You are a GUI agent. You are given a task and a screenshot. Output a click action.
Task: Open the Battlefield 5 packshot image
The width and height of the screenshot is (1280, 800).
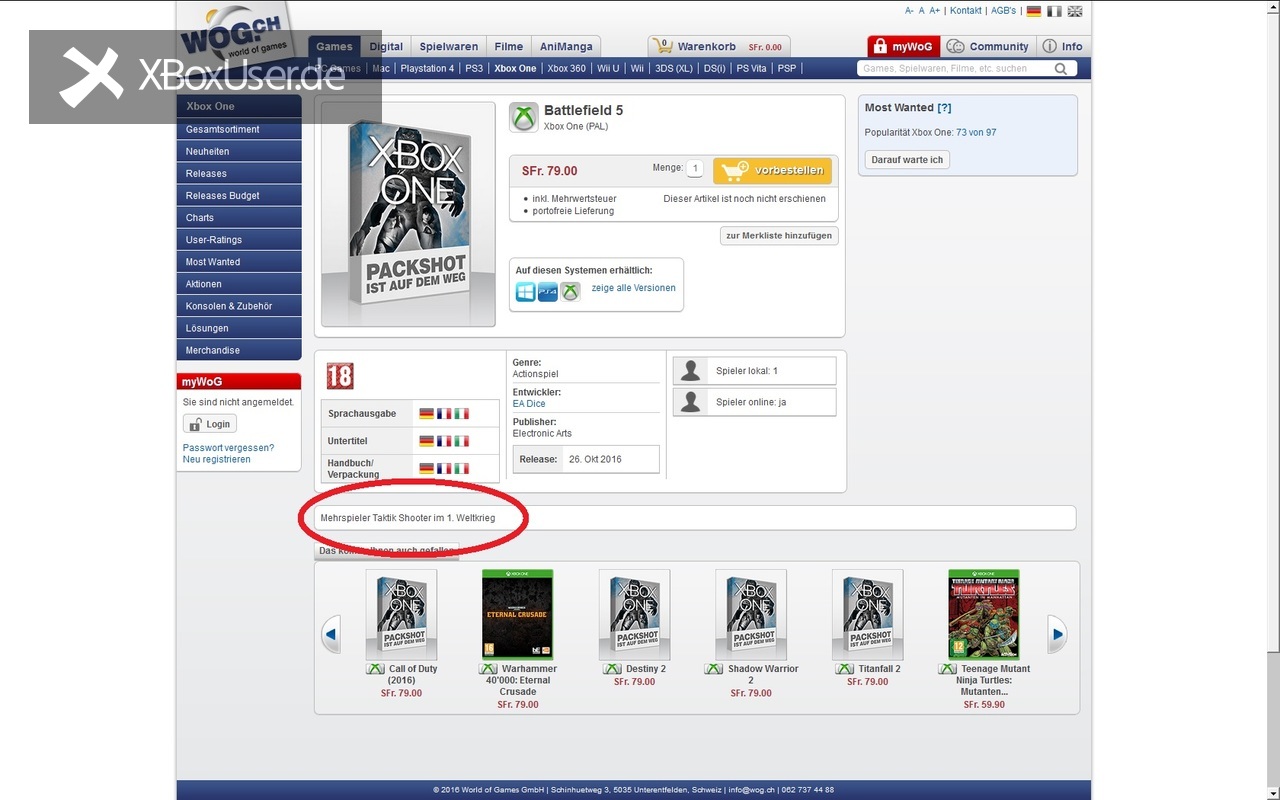(x=408, y=214)
